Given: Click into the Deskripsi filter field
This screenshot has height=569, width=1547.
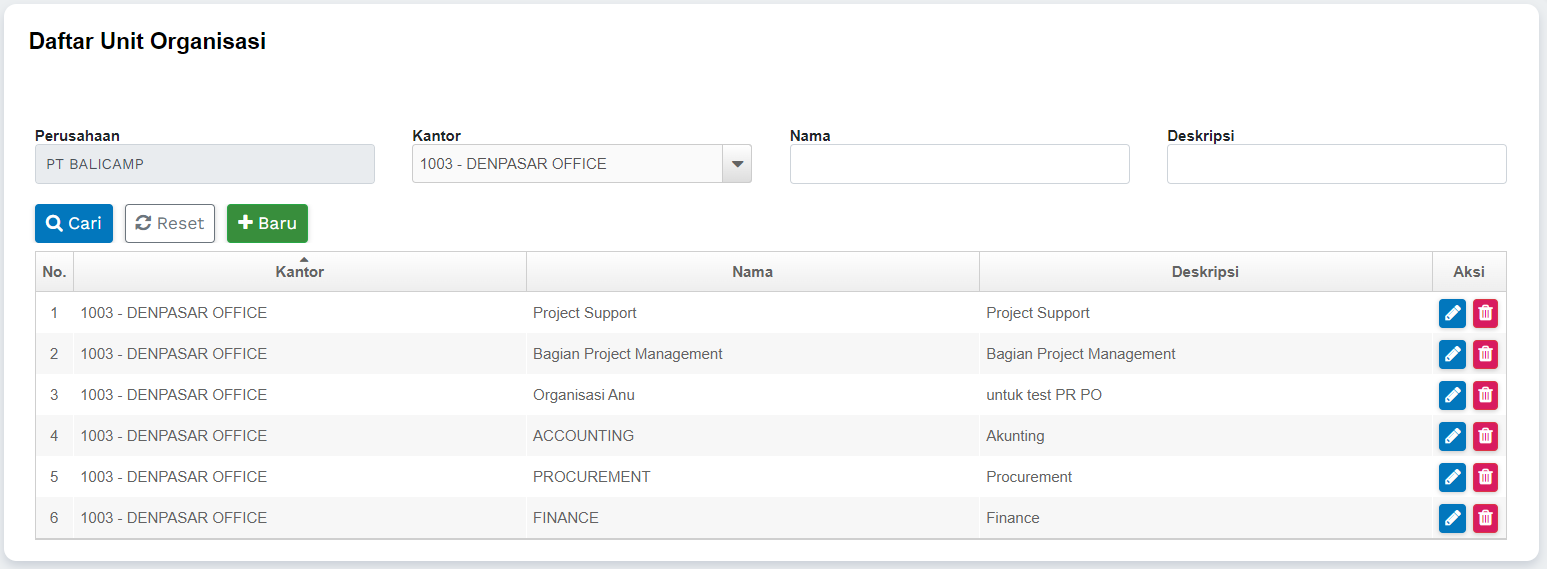Looking at the screenshot, I should (1336, 164).
